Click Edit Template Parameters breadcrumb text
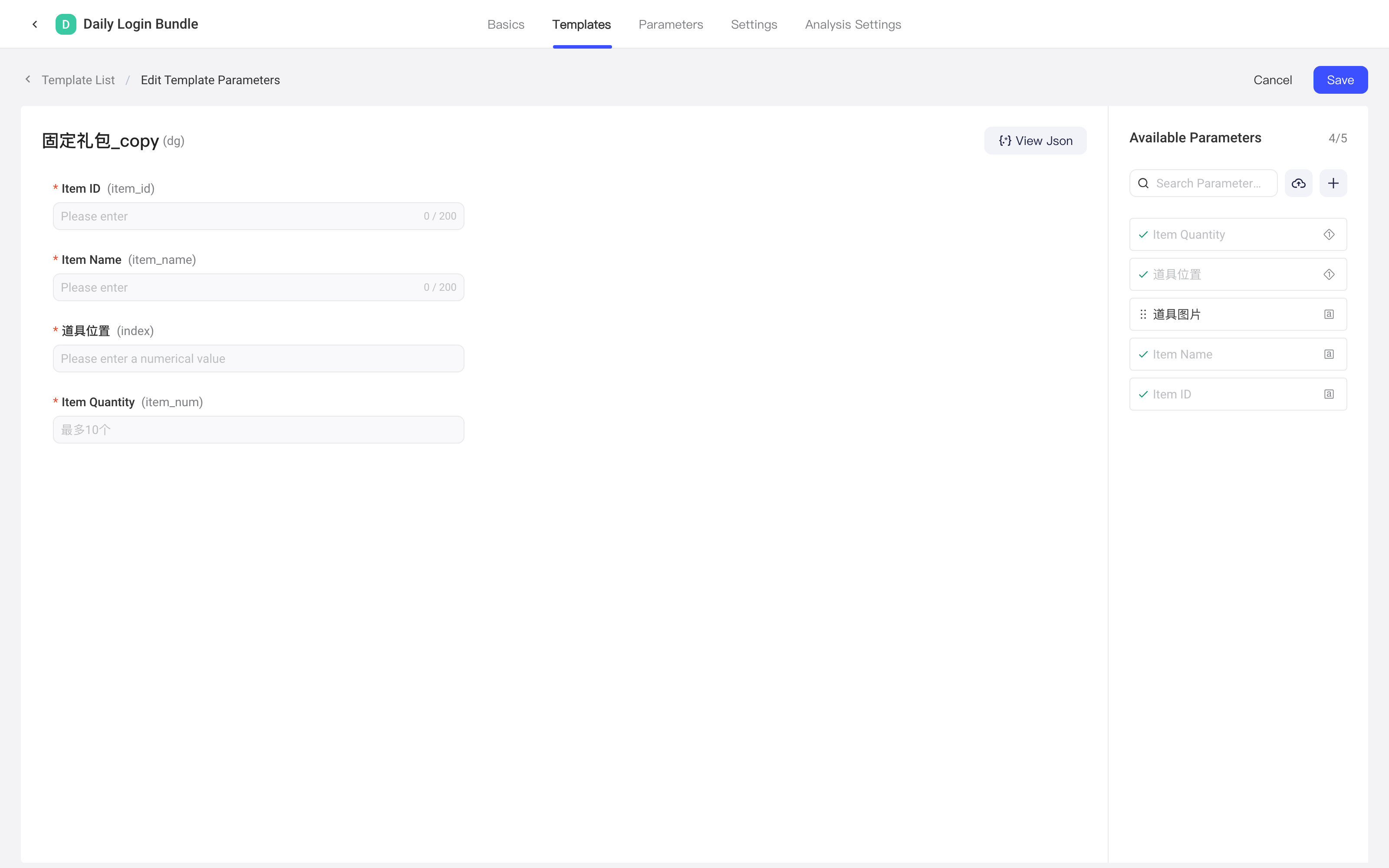1389x868 pixels. click(210, 80)
